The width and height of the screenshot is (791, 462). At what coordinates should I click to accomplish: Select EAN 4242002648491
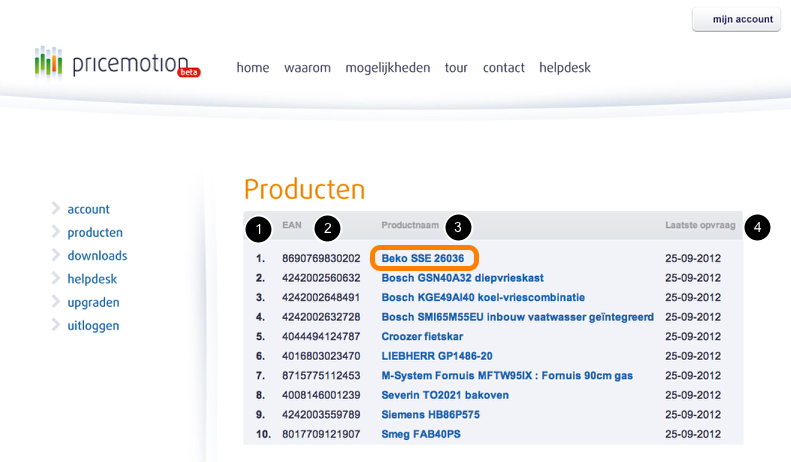tap(321, 298)
